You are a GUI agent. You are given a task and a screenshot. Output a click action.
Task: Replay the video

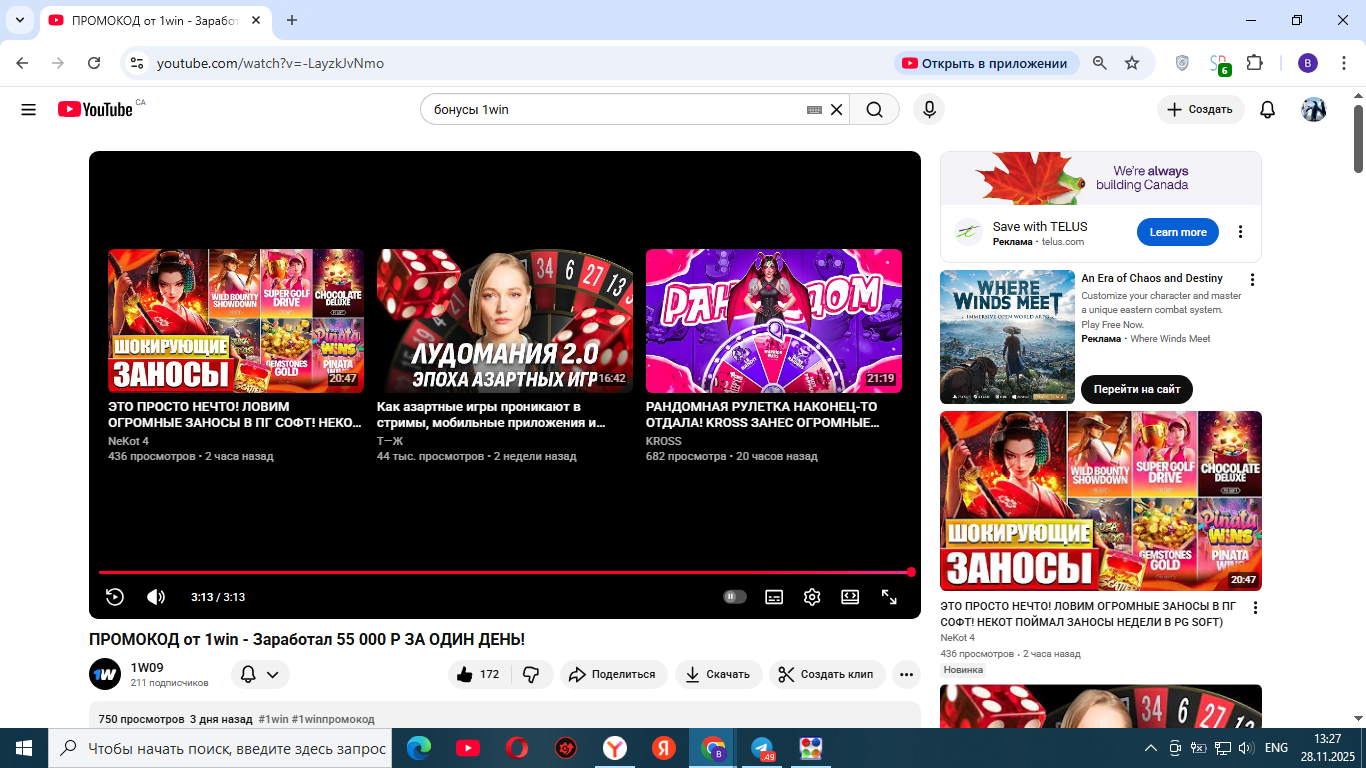(x=115, y=597)
